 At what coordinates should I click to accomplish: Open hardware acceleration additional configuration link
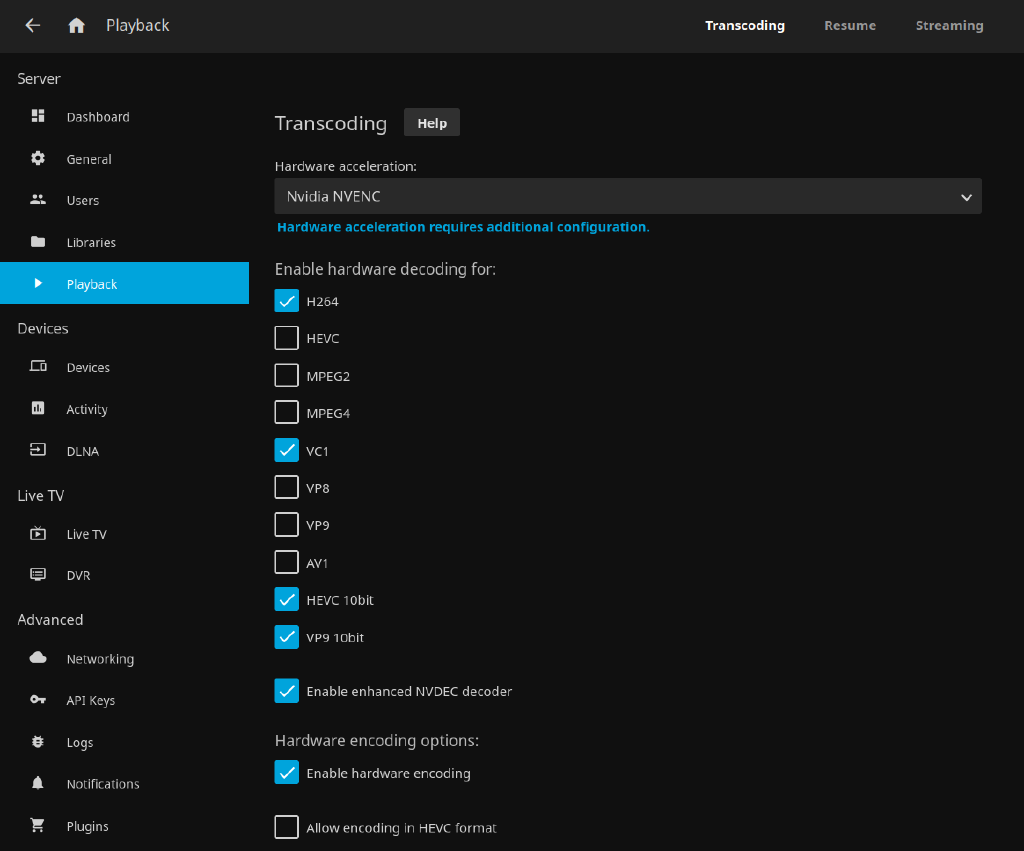pos(463,227)
